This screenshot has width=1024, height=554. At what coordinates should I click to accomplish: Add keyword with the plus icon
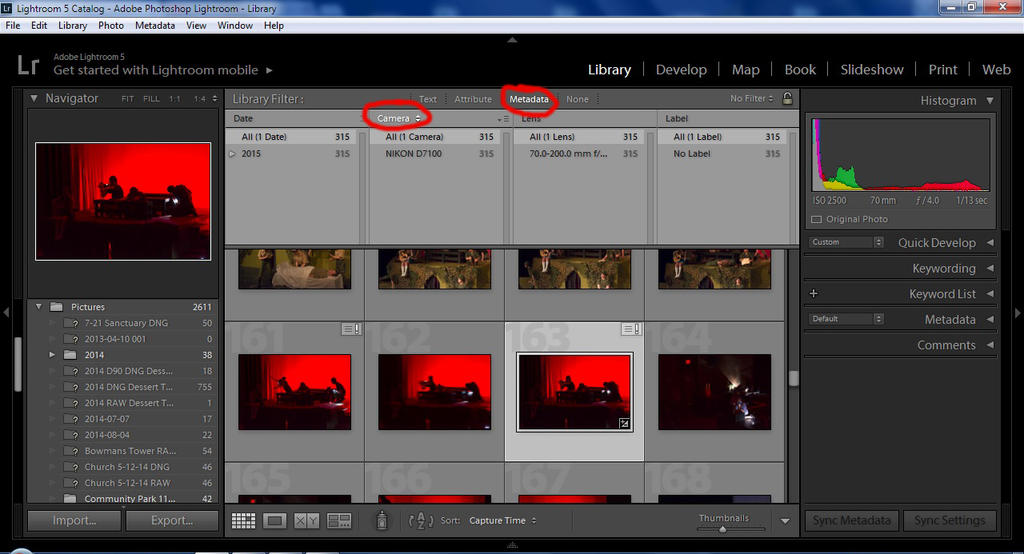click(813, 294)
